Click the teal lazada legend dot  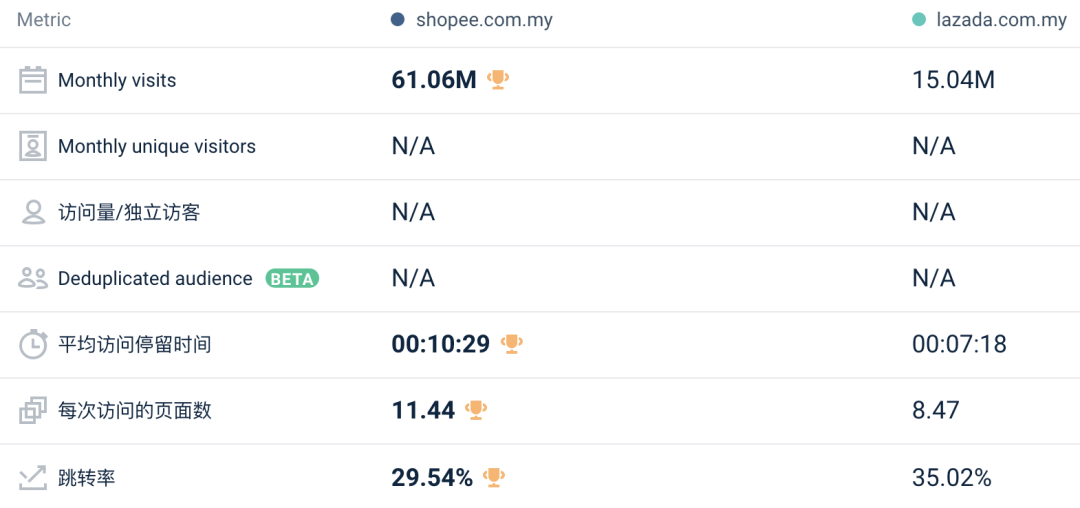919,20
